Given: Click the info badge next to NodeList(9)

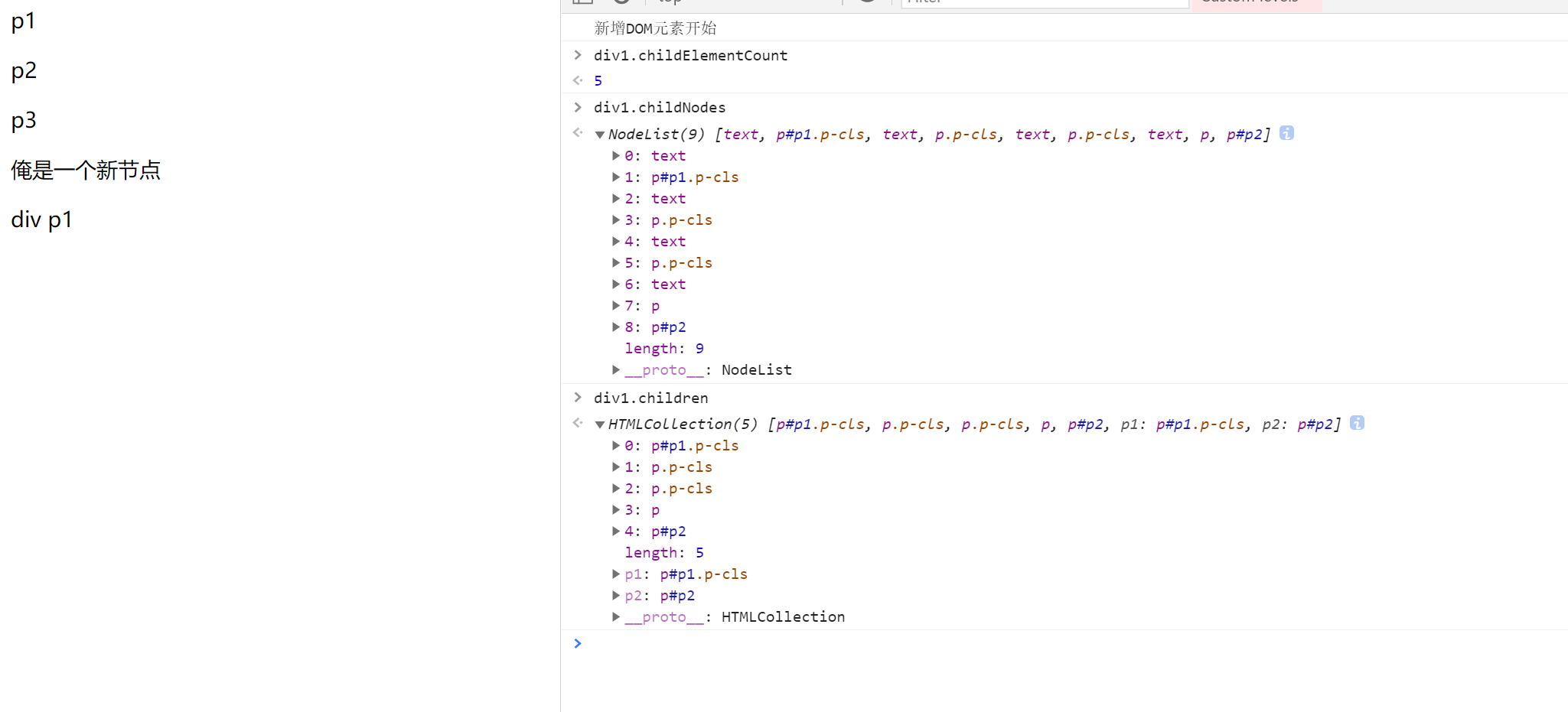Looking at the screenshot, I should (x=1288, y=133).
